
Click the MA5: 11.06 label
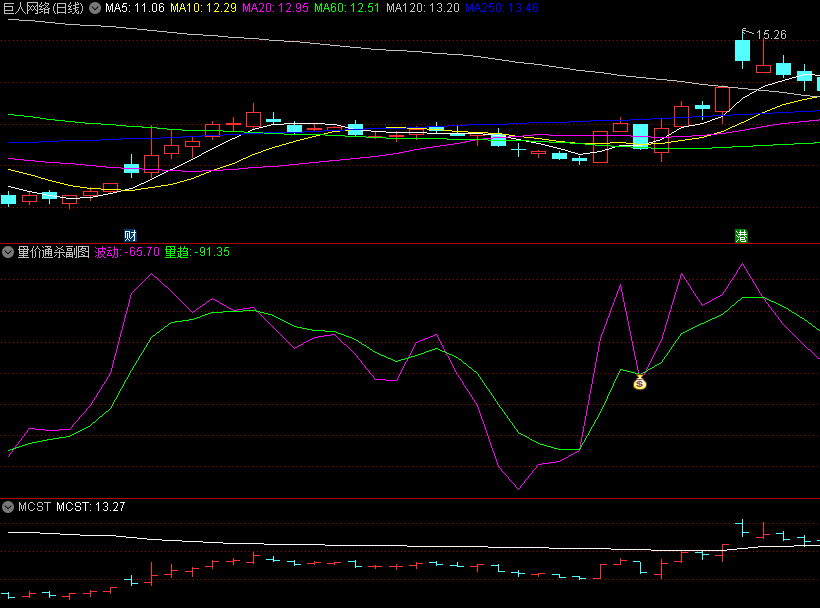(x=134, y=8)
